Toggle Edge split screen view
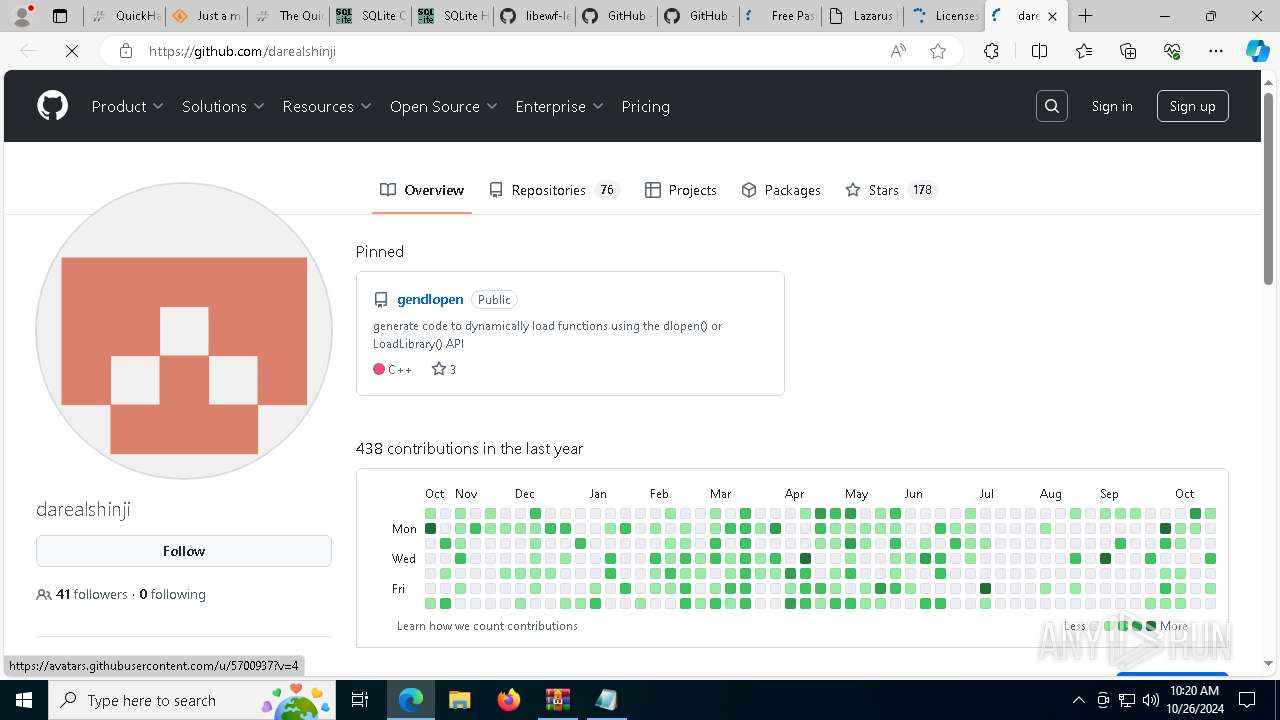This screenshot has height=720, width=1280. [x=1039, y=51]
